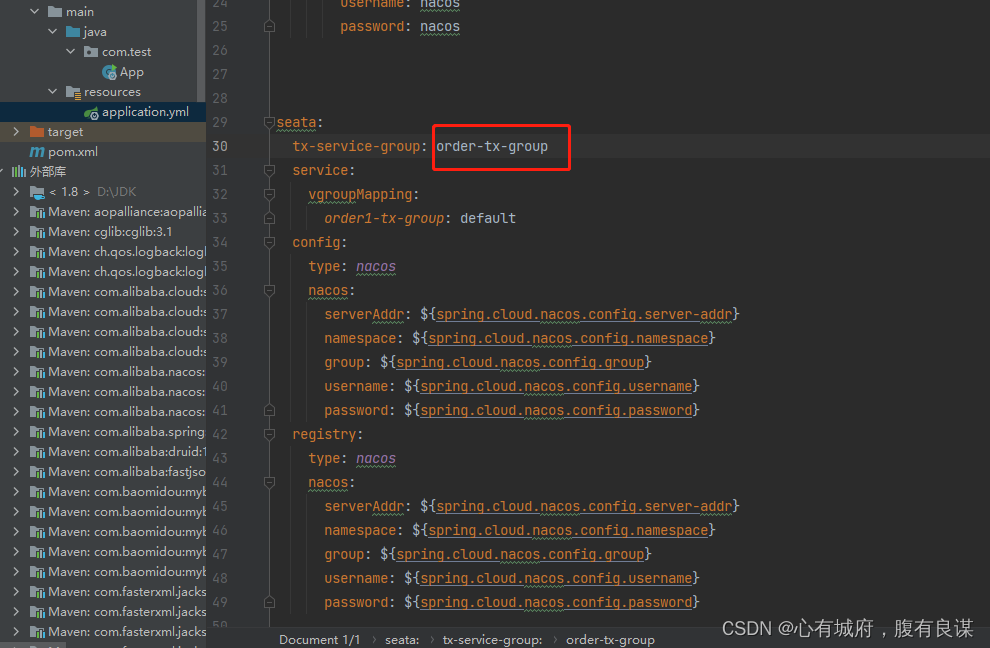Click the password value nacos on line 25

coord(440,27)
